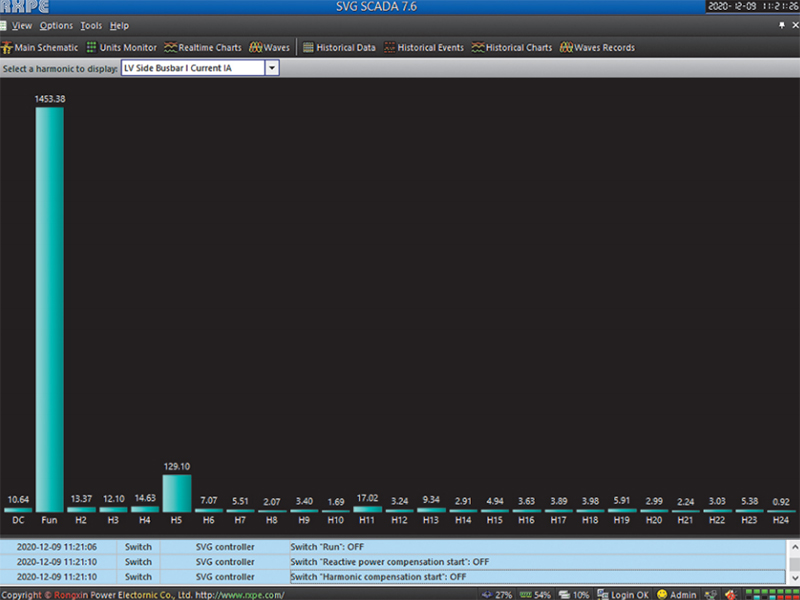Open the Units Monitor view
Image resolution: width=800 pixels, height=600 pixels.
coord(121,47)
